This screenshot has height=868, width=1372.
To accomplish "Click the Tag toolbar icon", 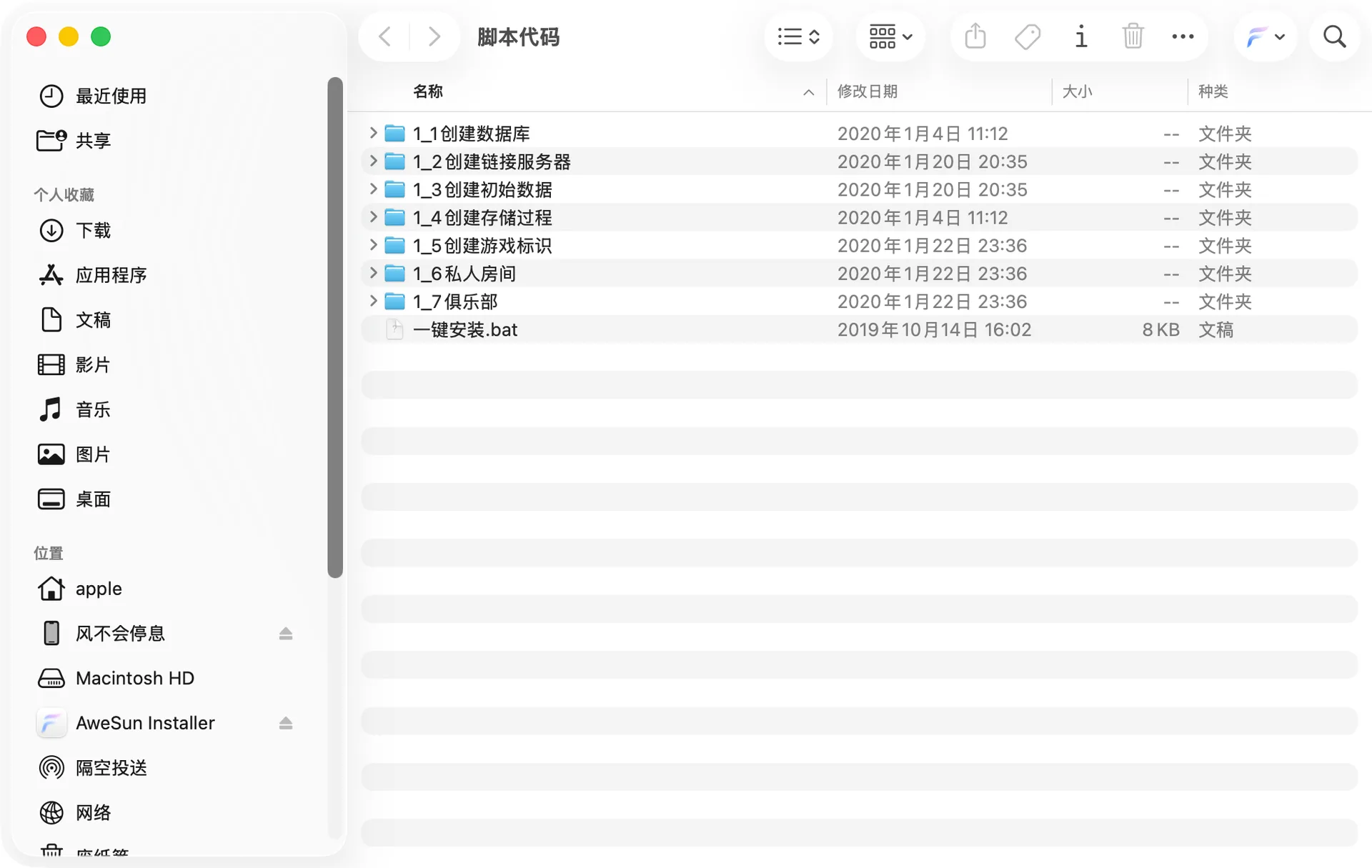I will [x=1028, y=36].
